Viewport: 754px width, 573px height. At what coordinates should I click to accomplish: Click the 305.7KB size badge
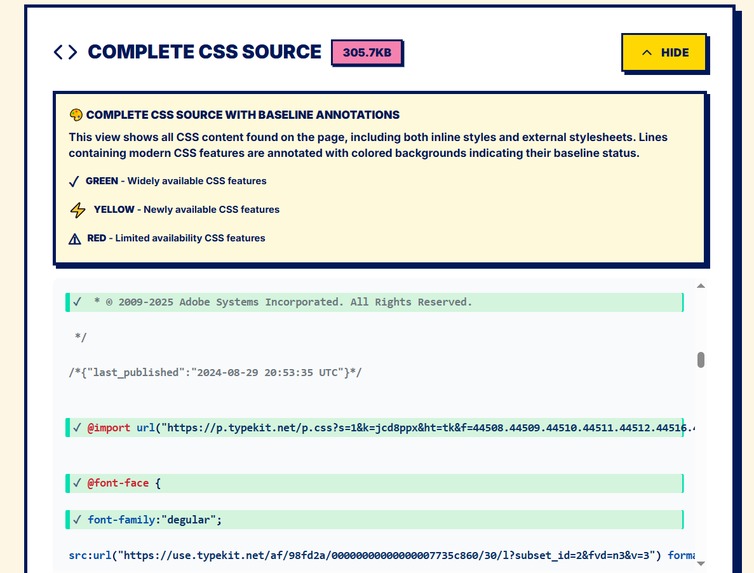366,52
